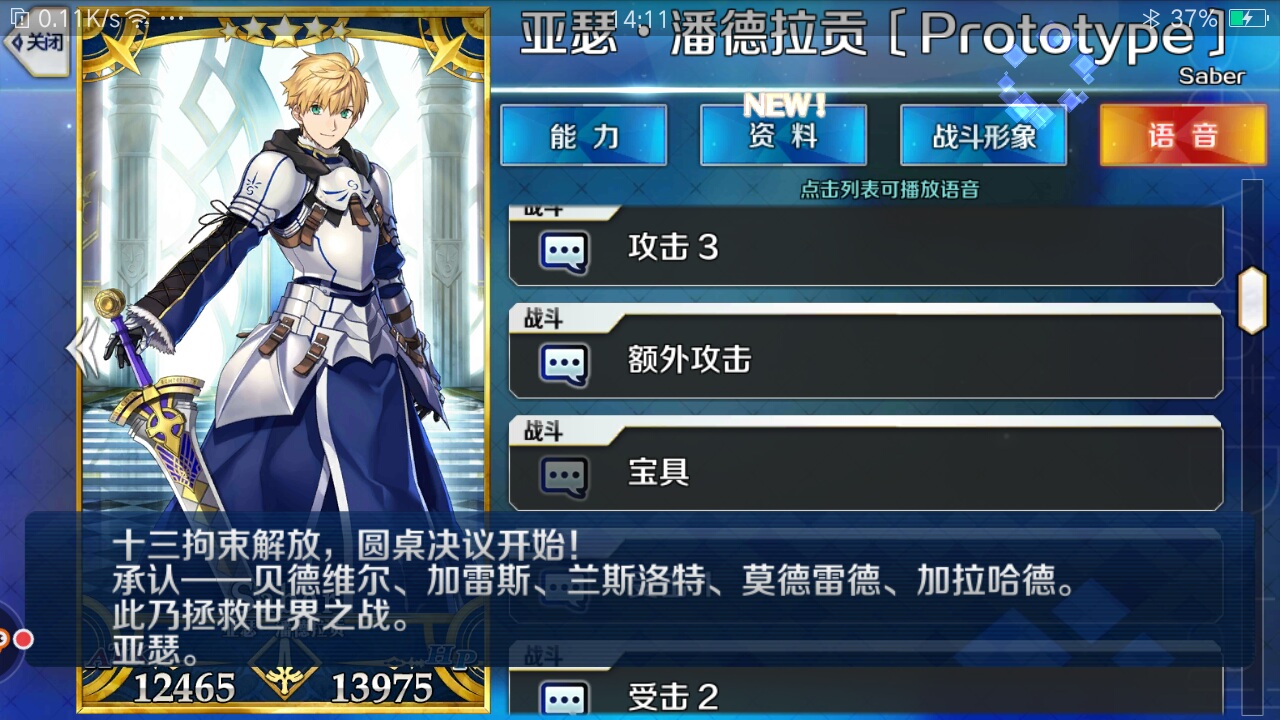Switch to the 战斗形象 tab
The width and height of the screenshot is (1280, 720).
tap(983, 135)
